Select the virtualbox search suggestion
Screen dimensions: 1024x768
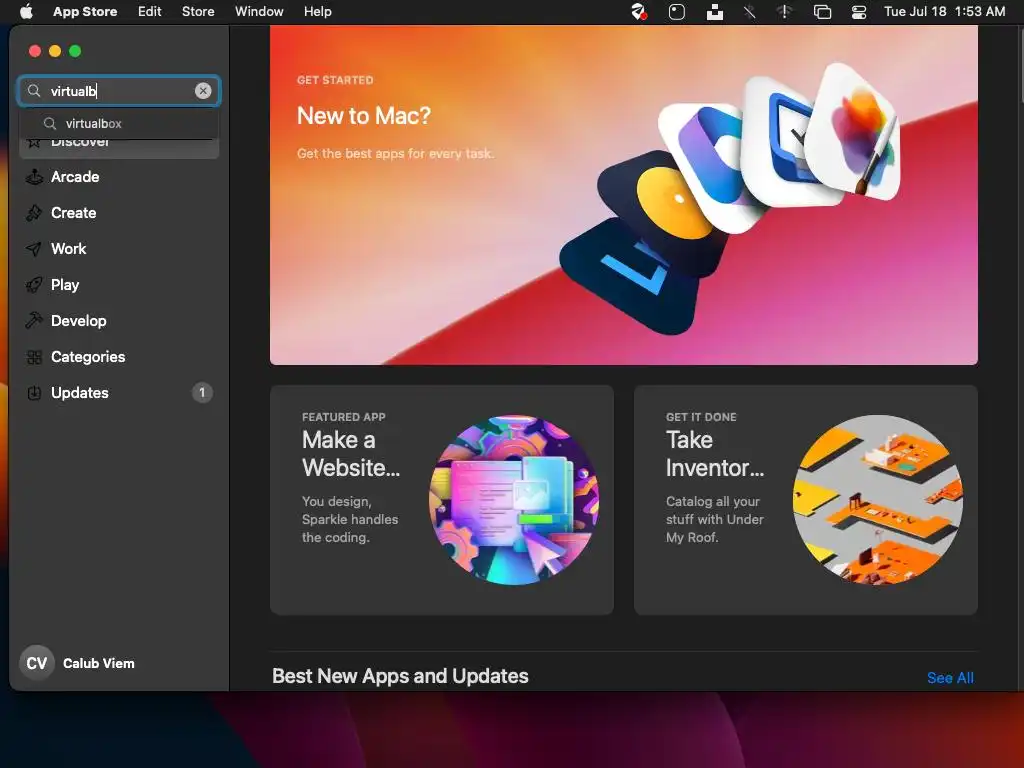(x=119, y=123)
